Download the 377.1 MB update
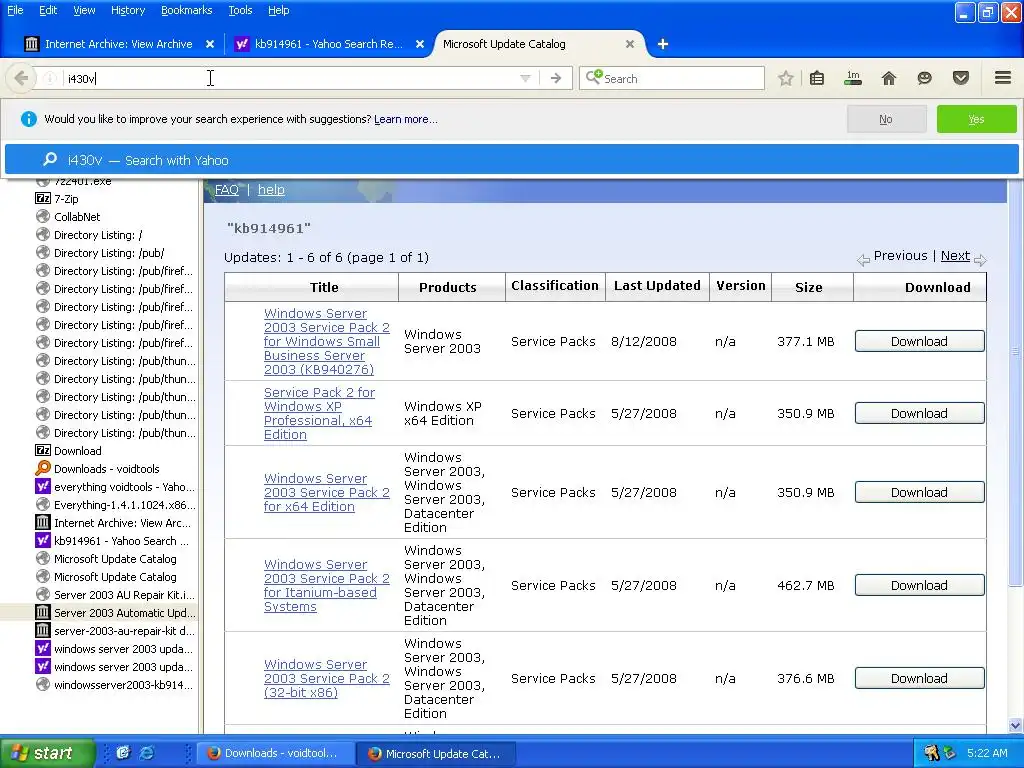Screen dimensions: 1024x768 (920, 342)
